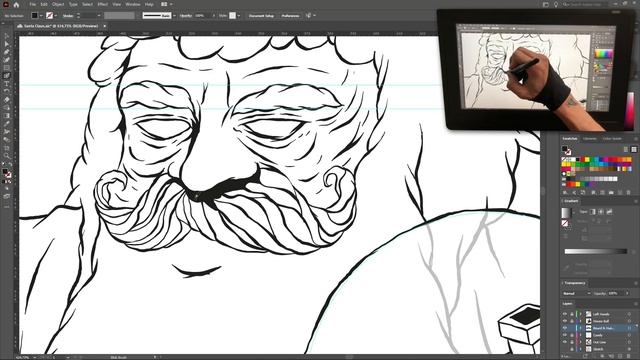Select the Zoom tool in toolbar
Viewport: 640px width, 360px height.
coord(7,155)
